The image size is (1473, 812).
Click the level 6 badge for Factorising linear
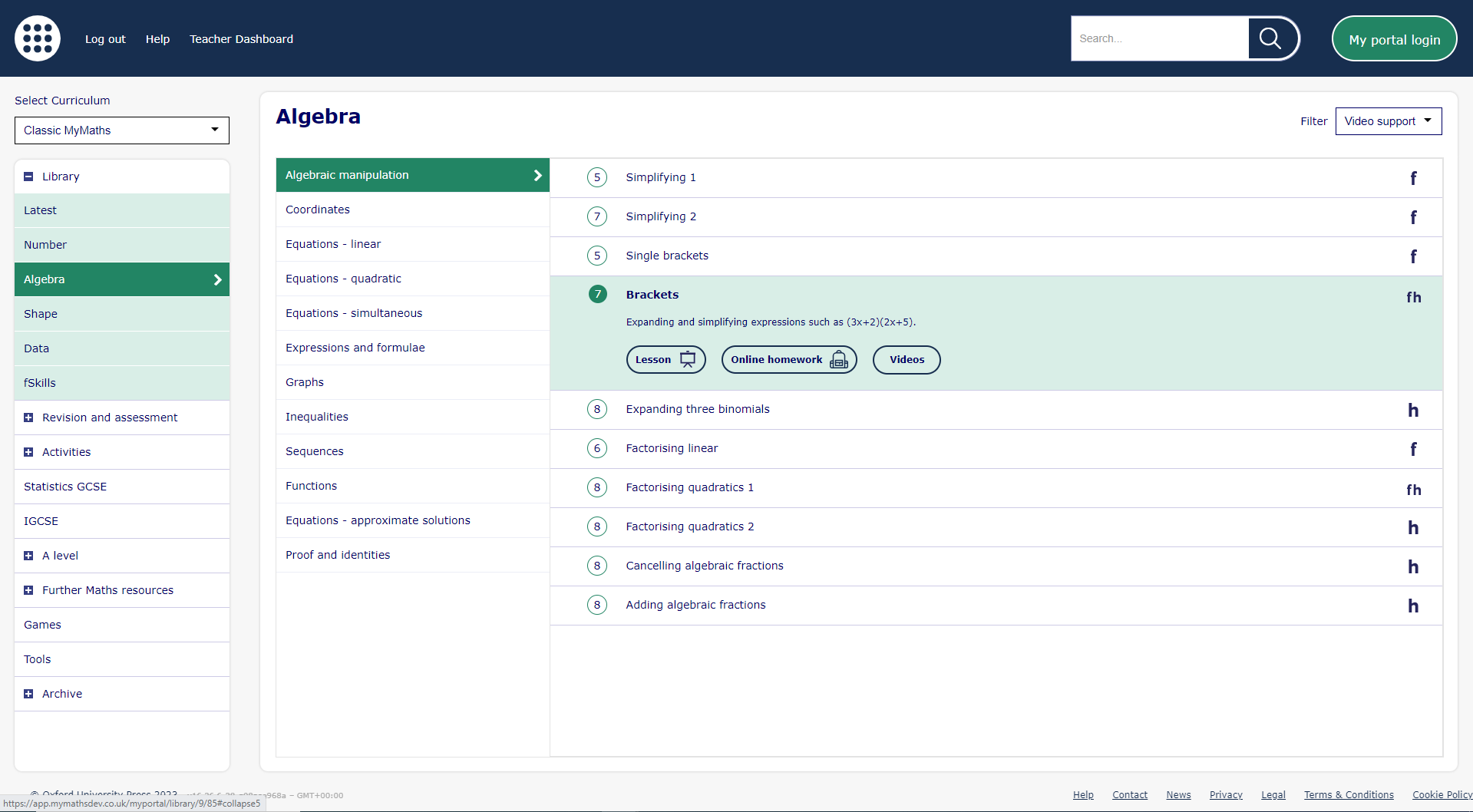(597, 448)
